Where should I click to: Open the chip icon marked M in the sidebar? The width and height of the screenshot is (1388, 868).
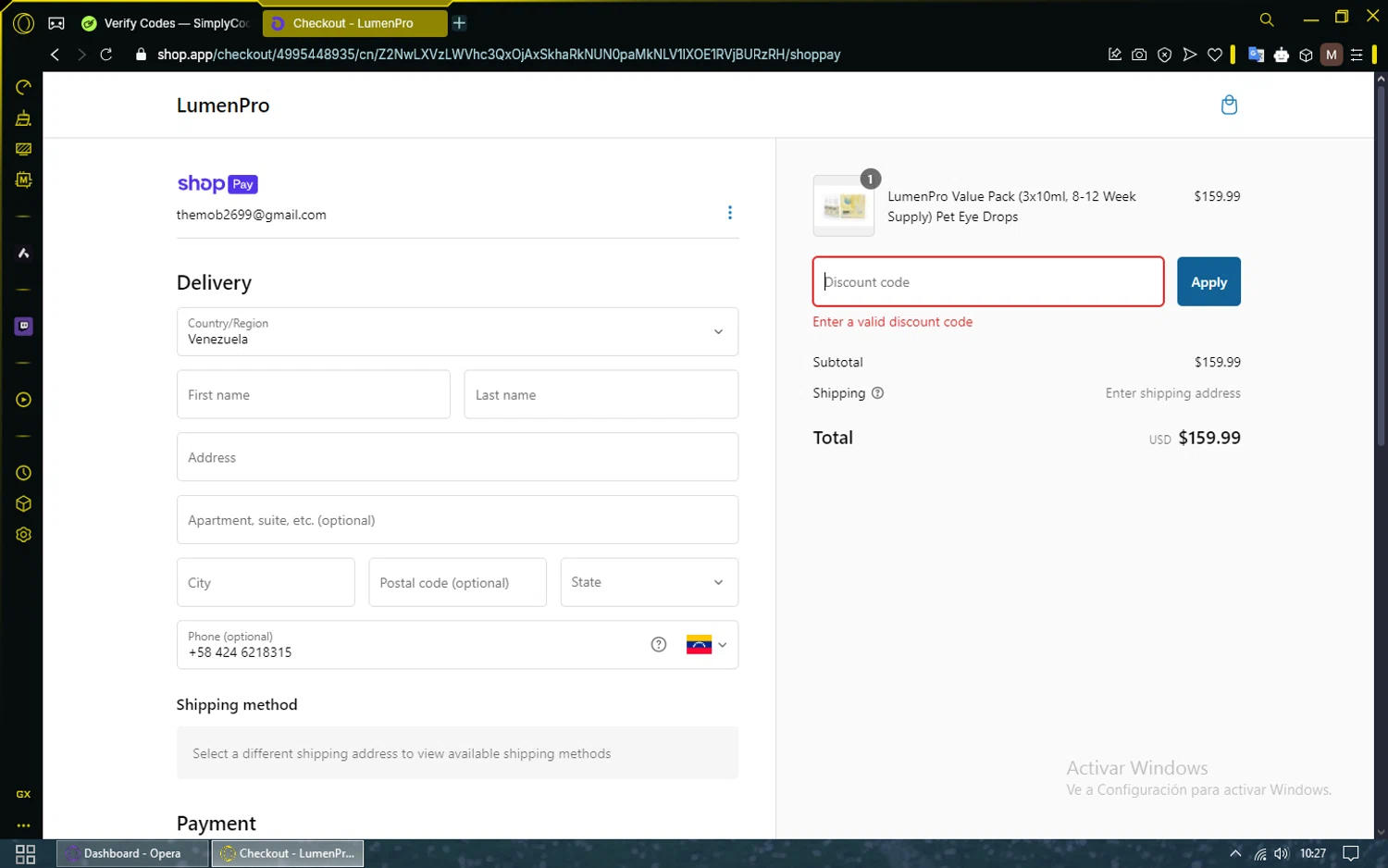click(x=24, y=180)
